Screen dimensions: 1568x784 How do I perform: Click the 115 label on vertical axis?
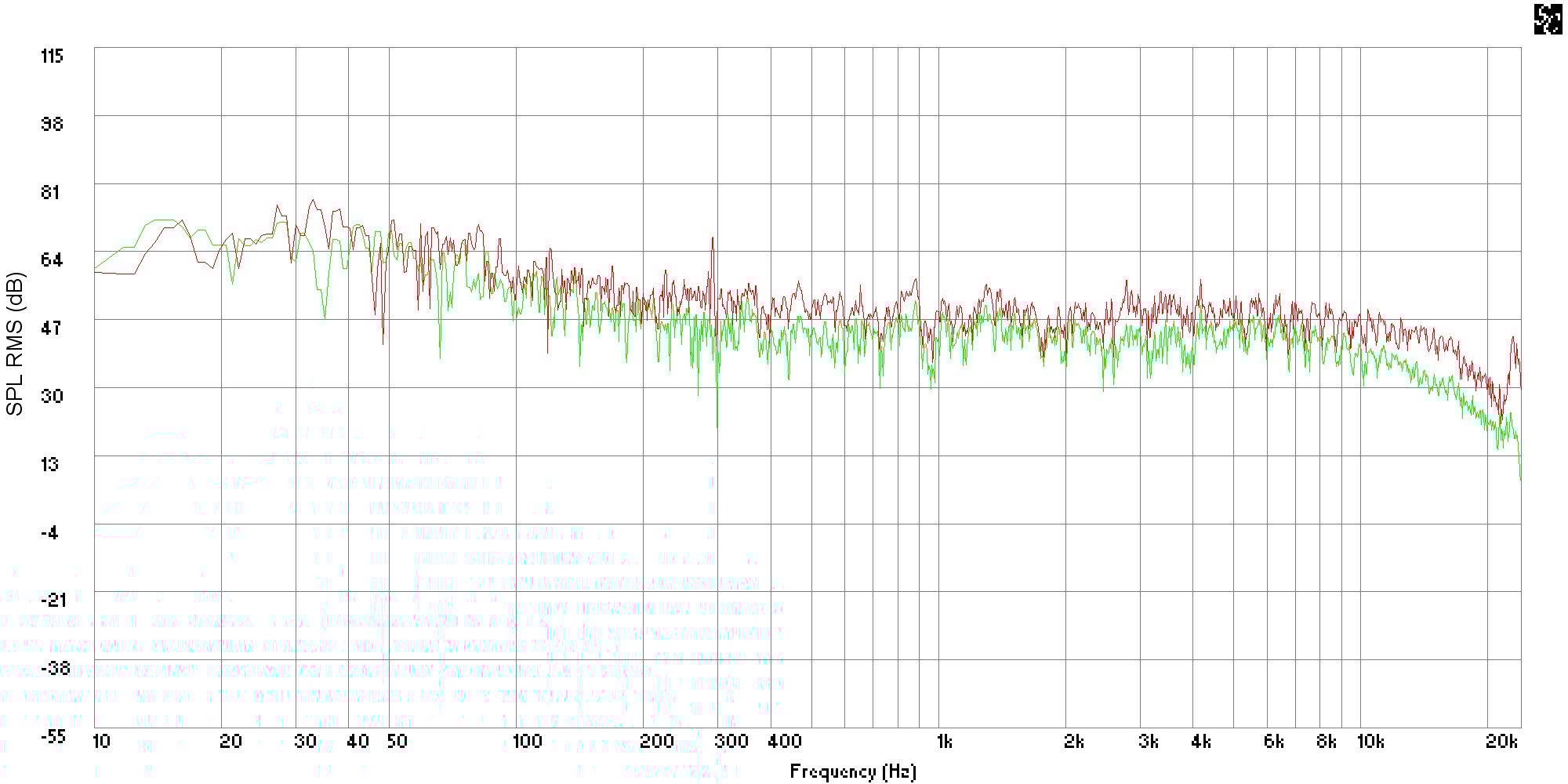coord(52,56)
